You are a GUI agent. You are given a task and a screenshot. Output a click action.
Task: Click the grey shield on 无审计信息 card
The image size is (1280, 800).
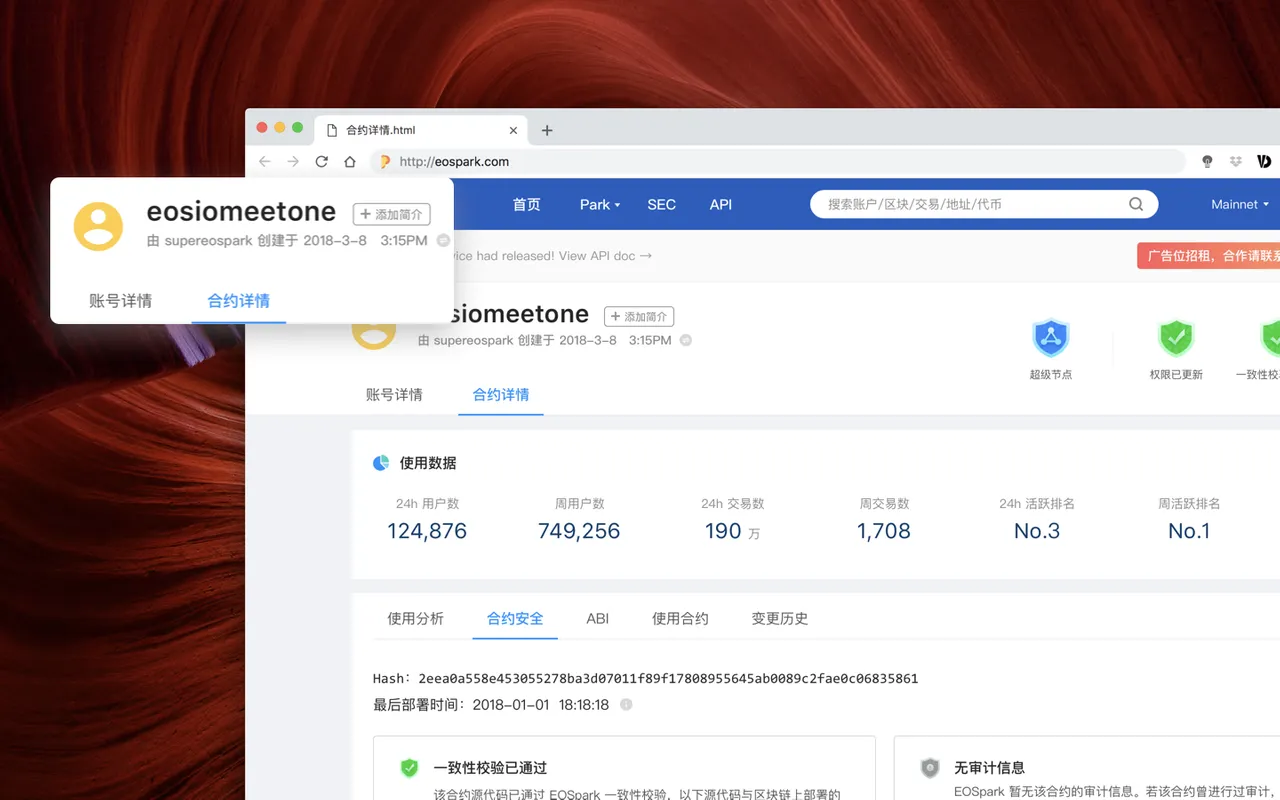[930, 768]
